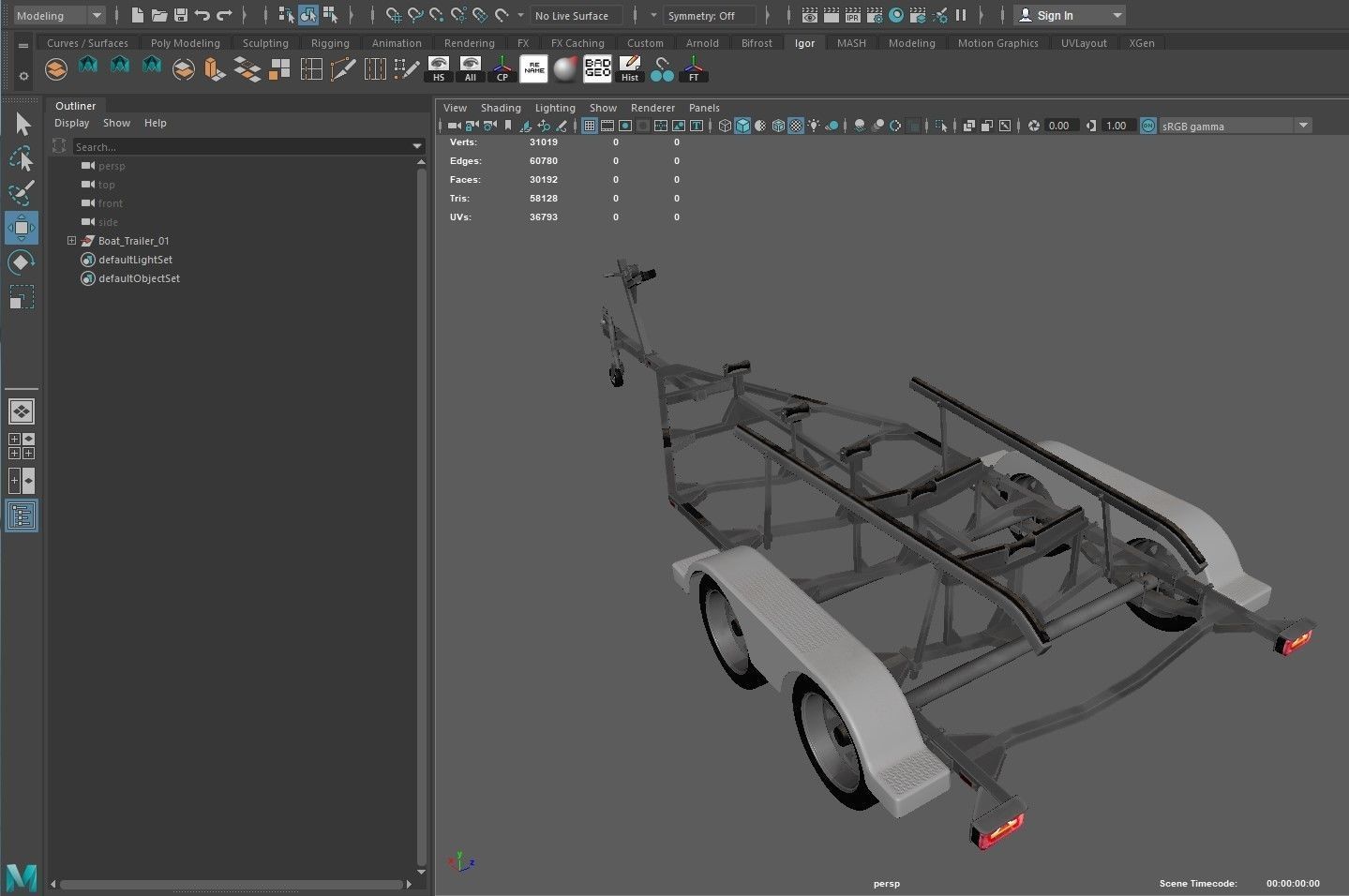Screen dimensions: 1349x896
Task: Switch to Arnold shelf tab
Action: (702, 42)
